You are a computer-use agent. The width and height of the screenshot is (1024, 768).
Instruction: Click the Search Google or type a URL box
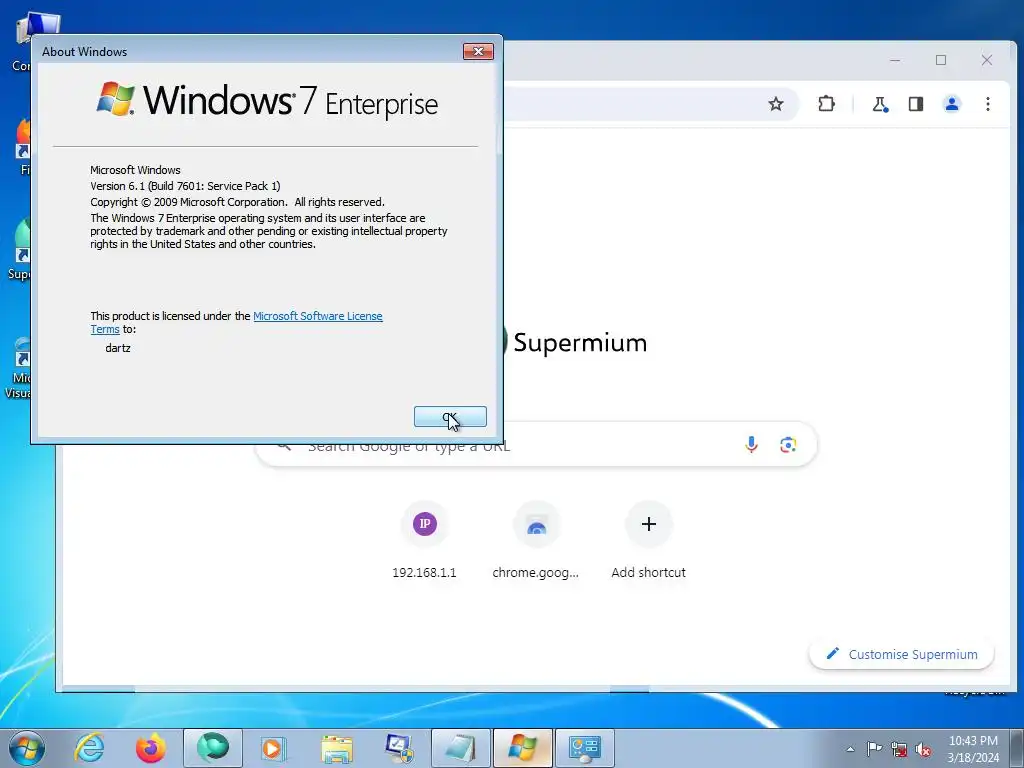click(x=536, y=445)
